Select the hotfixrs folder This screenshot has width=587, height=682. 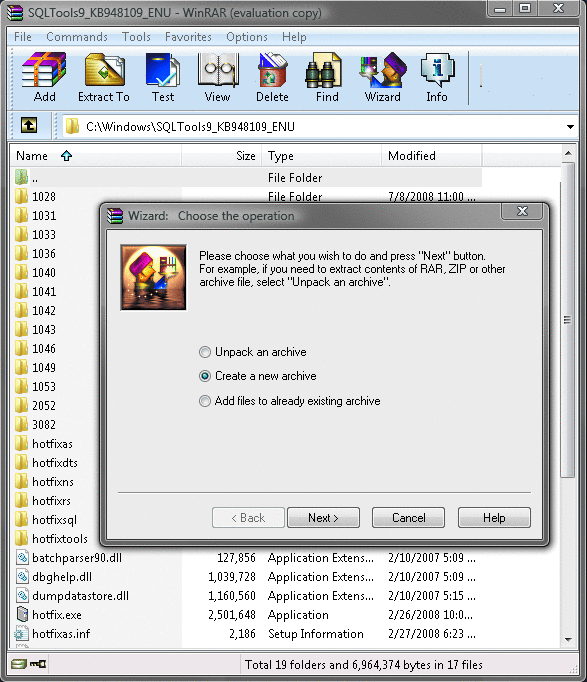tap(43, 501)
